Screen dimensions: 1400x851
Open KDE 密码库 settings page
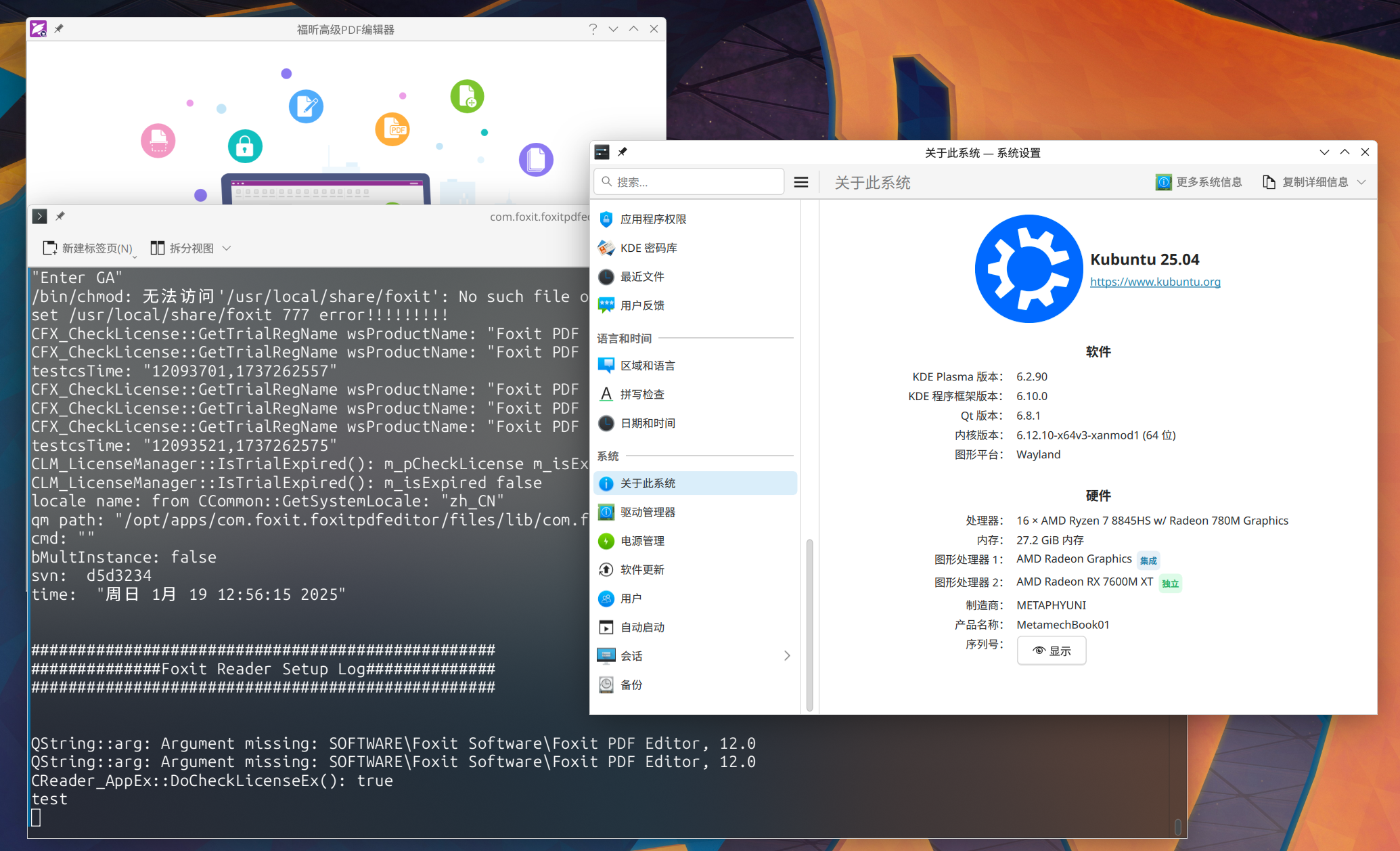coord(695,248)
